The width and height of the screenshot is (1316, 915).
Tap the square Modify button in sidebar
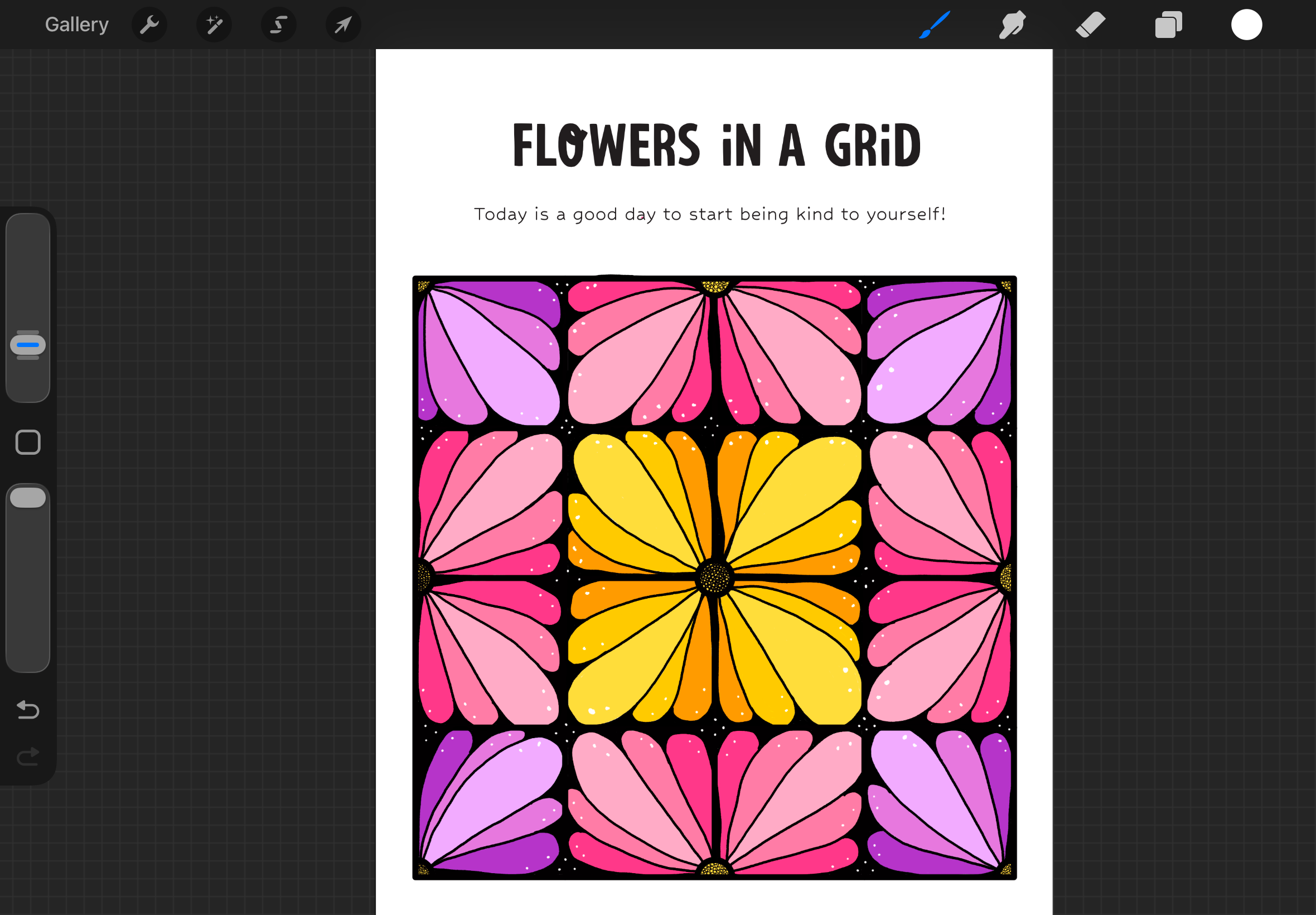click(28, 442)
